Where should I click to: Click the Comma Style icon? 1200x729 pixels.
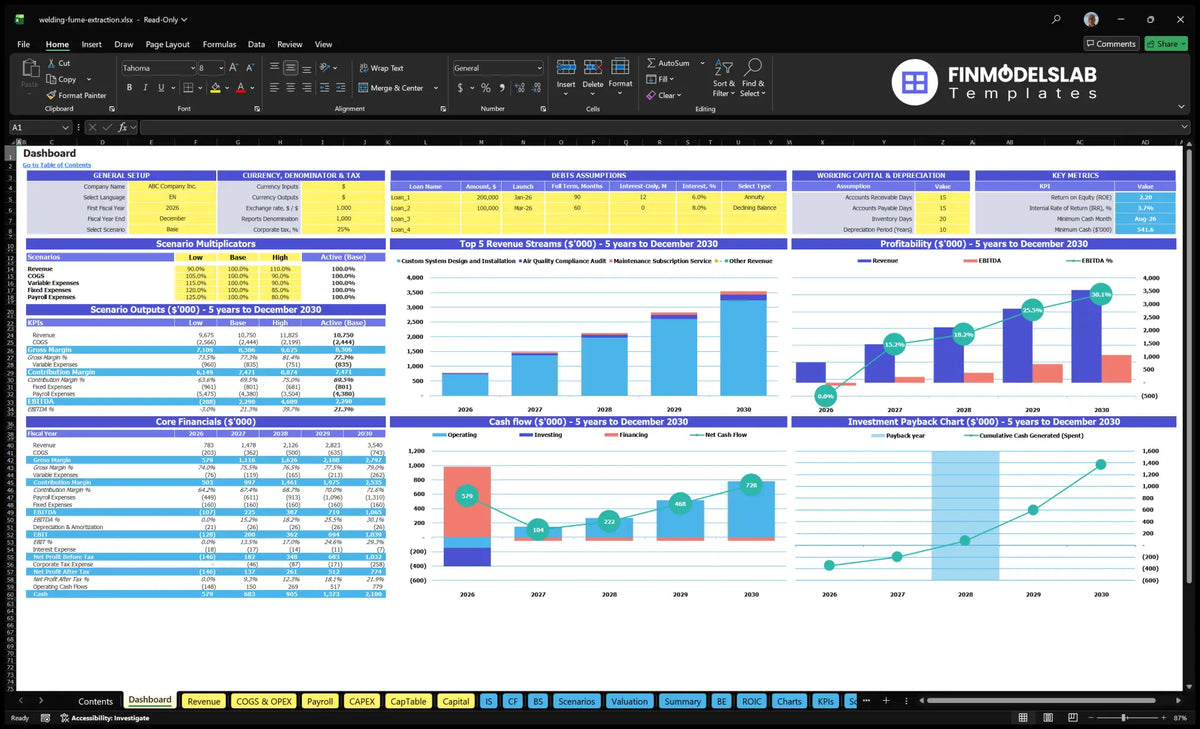[500, 88]
